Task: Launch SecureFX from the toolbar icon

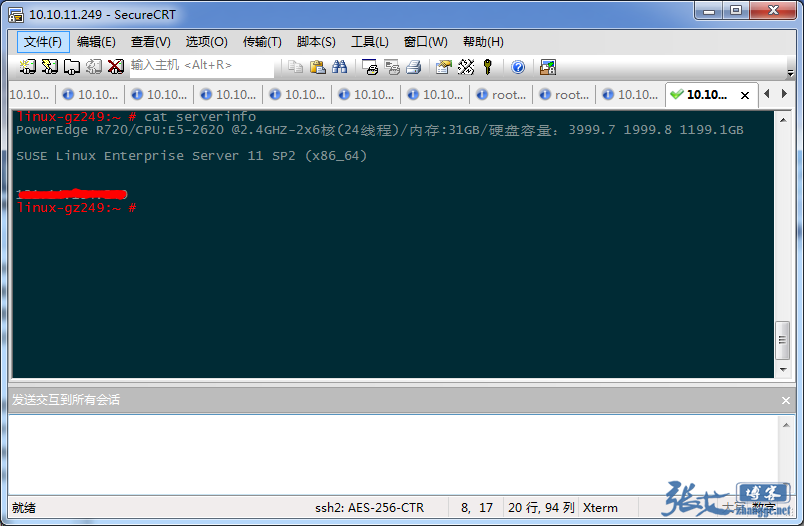Action: pos(548,67)
